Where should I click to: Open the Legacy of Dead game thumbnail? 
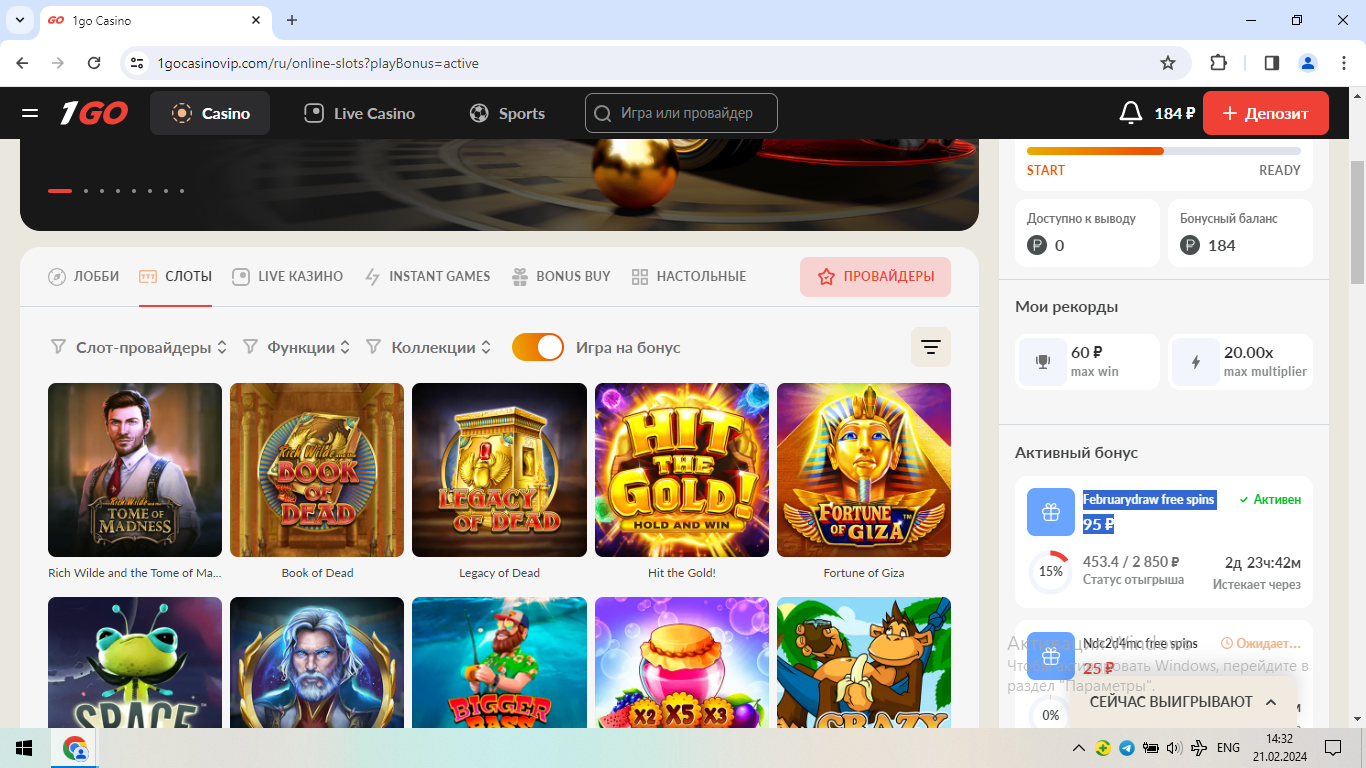[499, 470]
